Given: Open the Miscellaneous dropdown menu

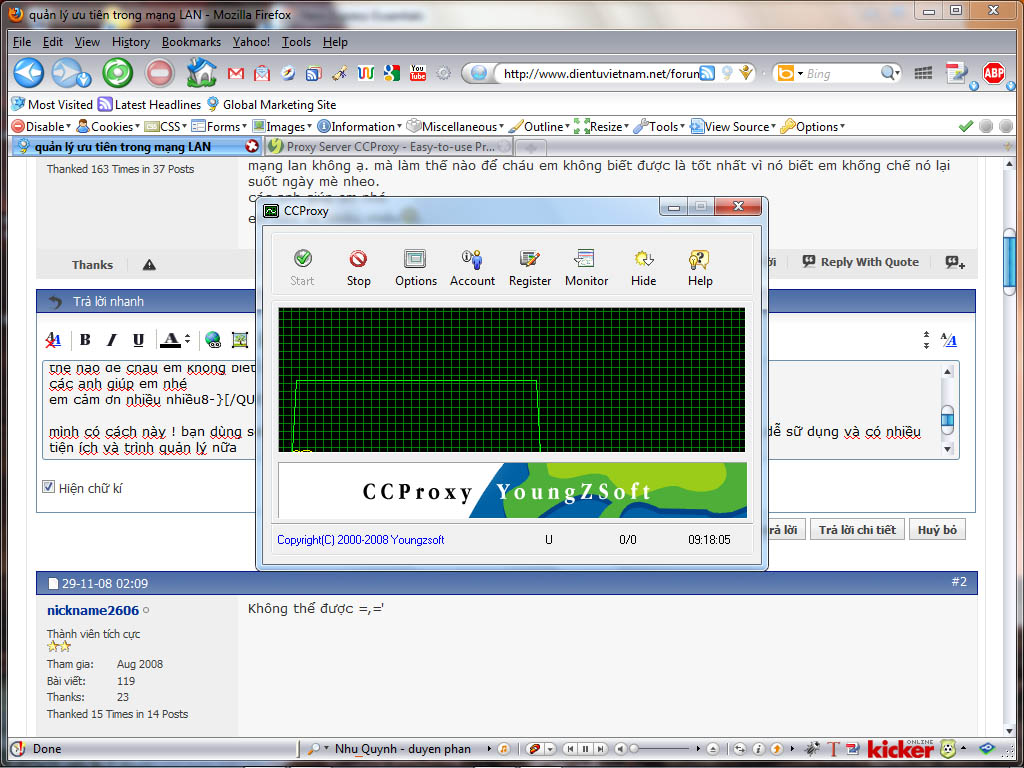Looking at the screenshot, I should pos(455,127).
